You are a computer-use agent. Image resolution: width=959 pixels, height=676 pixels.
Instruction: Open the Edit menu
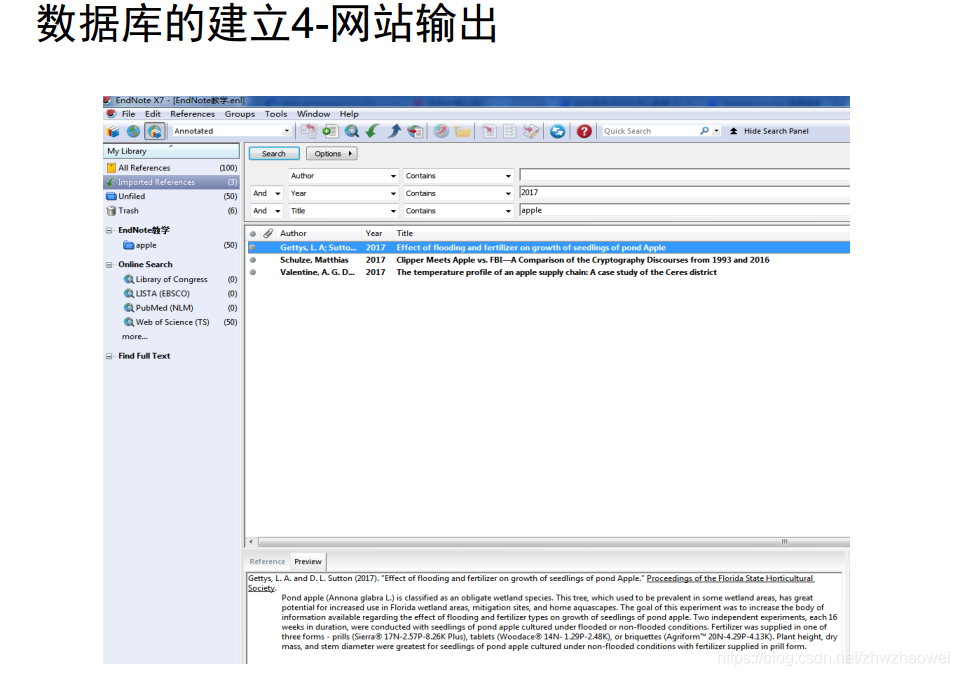tap(153, 114)
